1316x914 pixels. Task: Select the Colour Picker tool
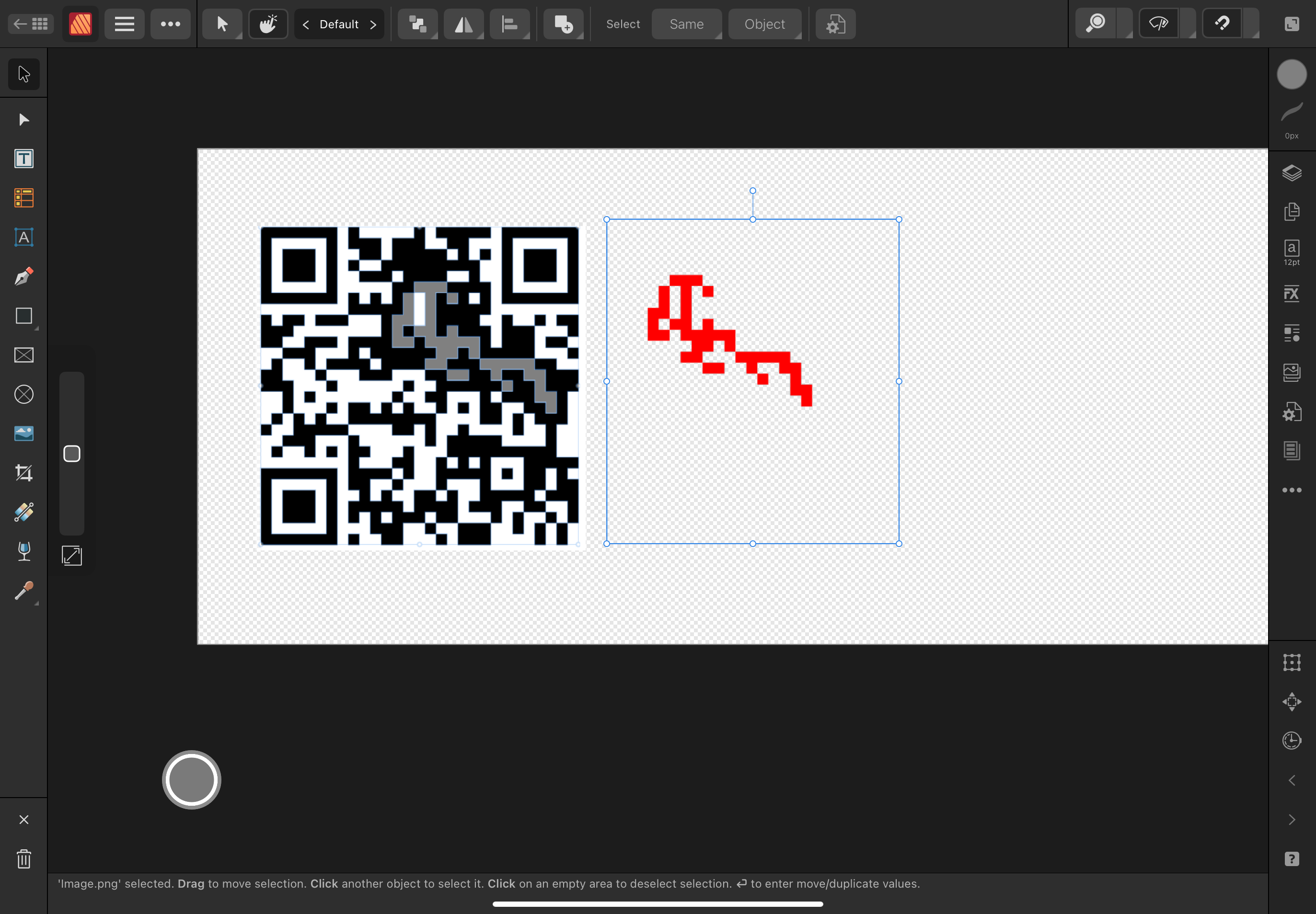24,591
